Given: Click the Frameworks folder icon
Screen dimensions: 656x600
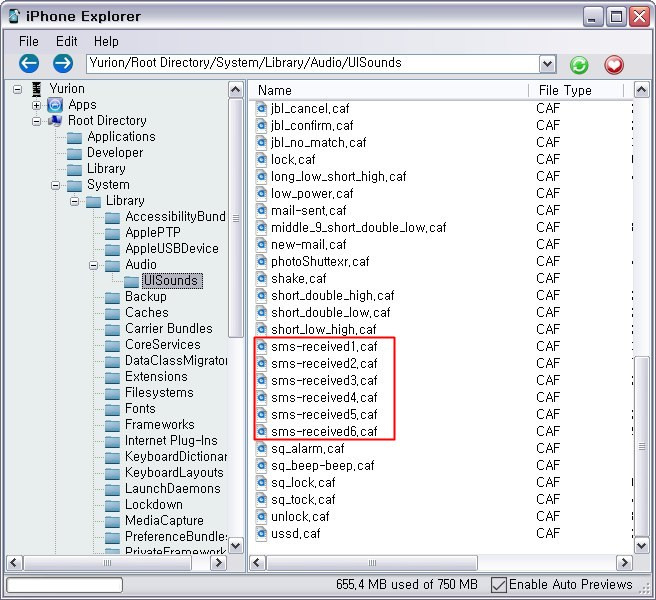Looking at the screenshot, I should 112,425.
